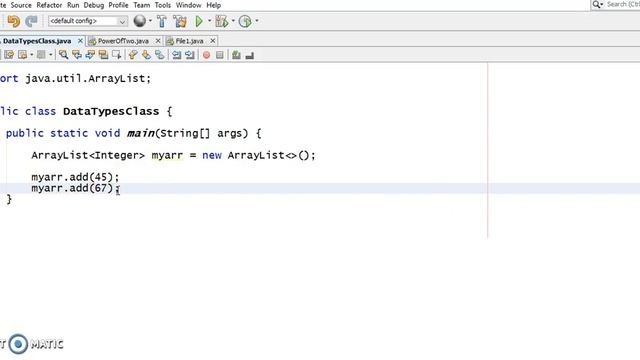Click the Last Edit icon in editor toolbar

[x=9, y=55]
